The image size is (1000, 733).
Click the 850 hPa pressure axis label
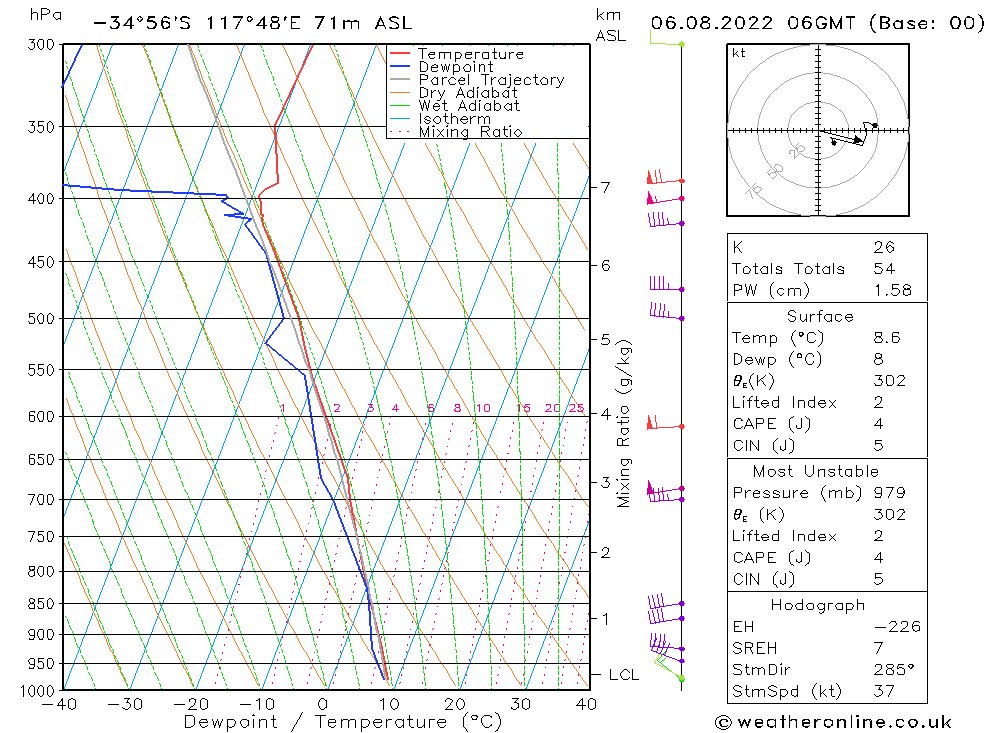click(x=41, y=603)
